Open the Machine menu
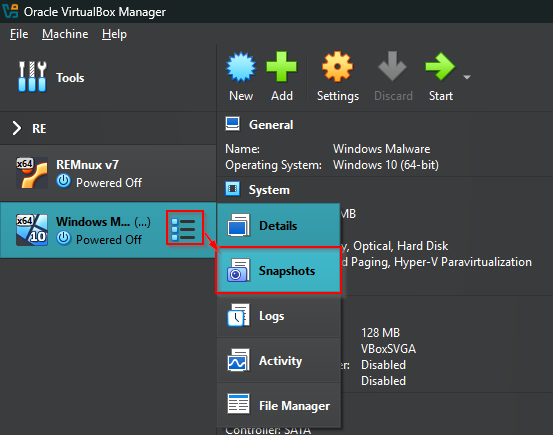This screenshot has width=553, height=435. coord(65,34)
